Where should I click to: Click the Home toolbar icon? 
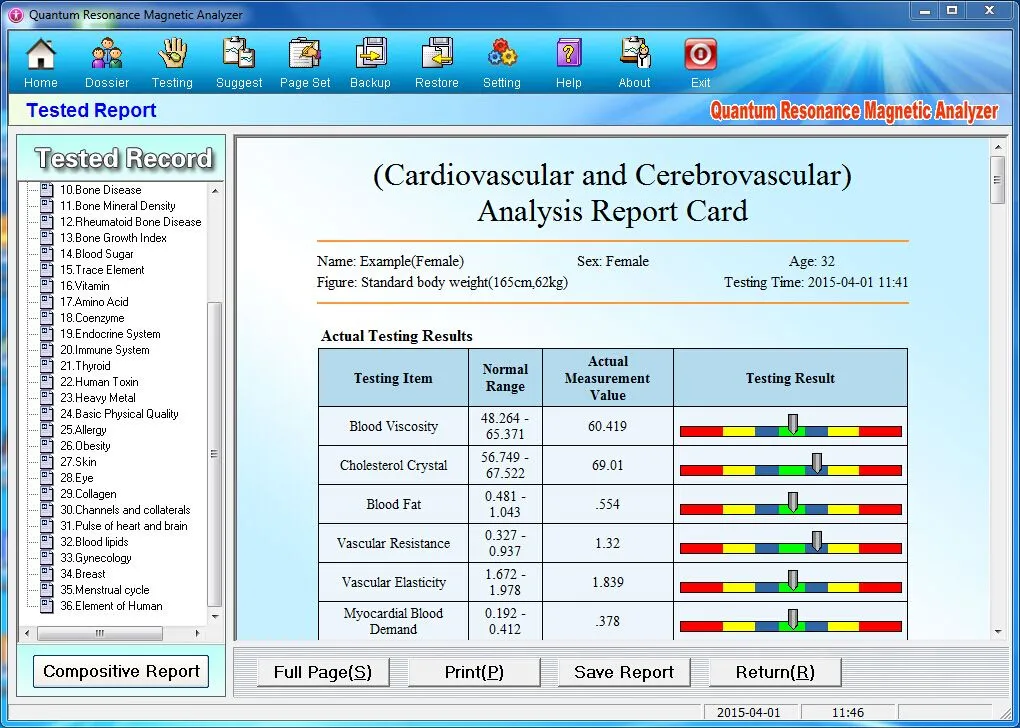click(x=40, y=55)
